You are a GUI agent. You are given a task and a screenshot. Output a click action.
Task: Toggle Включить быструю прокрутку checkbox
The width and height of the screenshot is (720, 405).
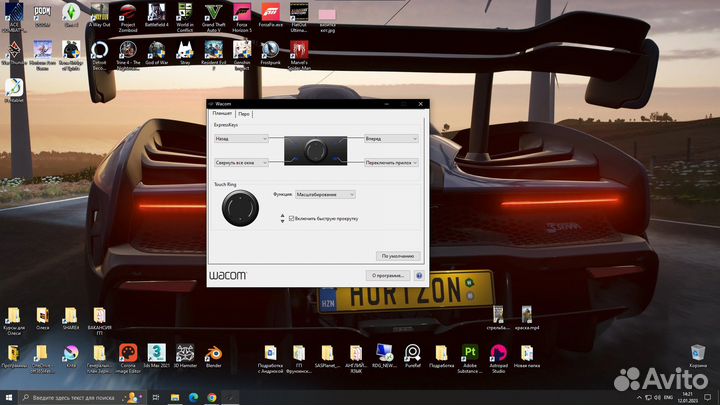click(x=292, y=219)
